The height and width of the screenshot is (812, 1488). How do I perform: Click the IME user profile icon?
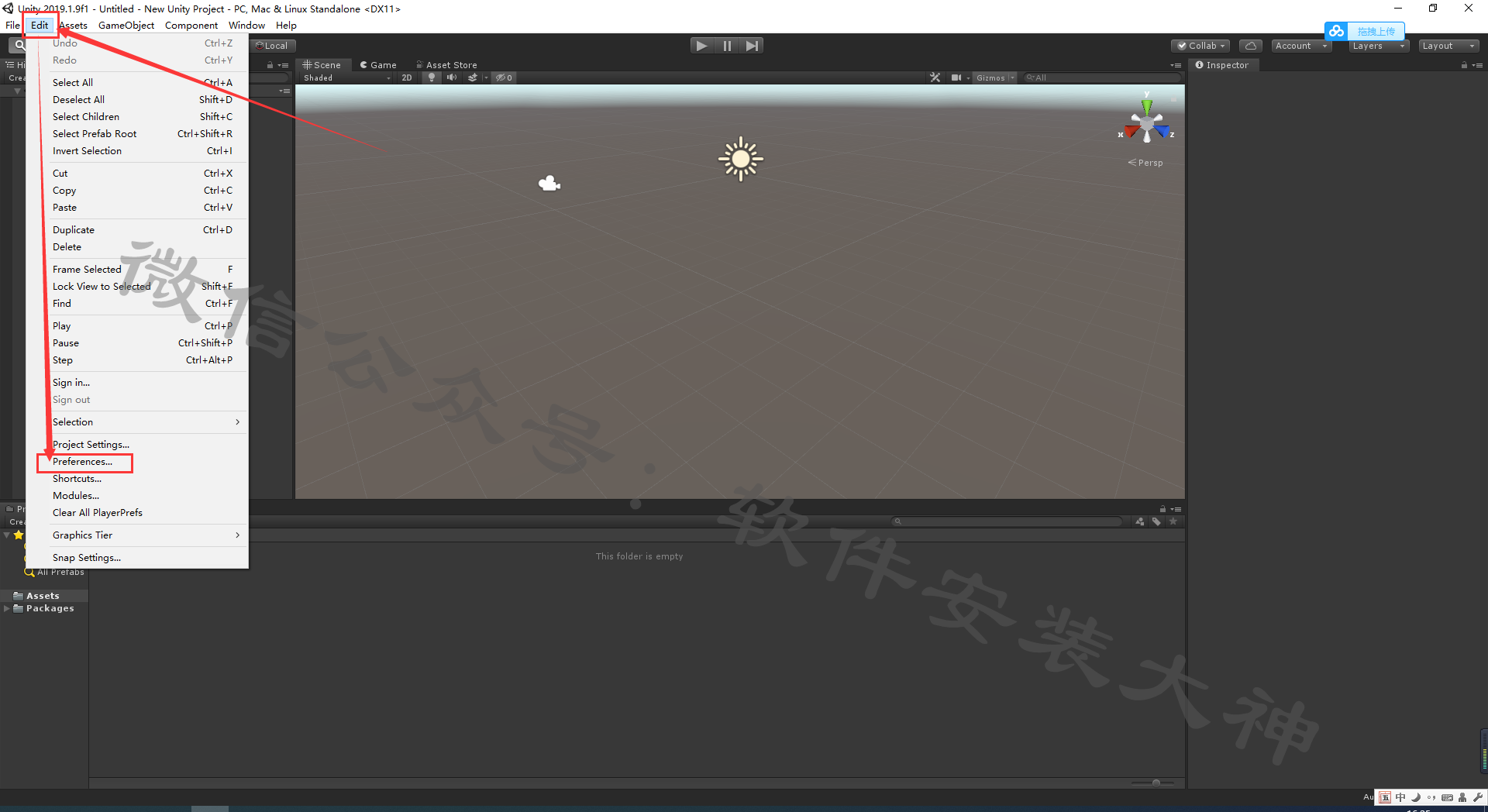click(x=1462, y=797)
